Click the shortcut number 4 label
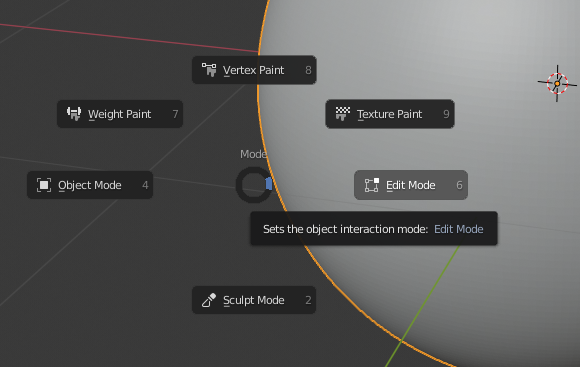Viewport: 580px width, 367px height. [x=145, y=185]
